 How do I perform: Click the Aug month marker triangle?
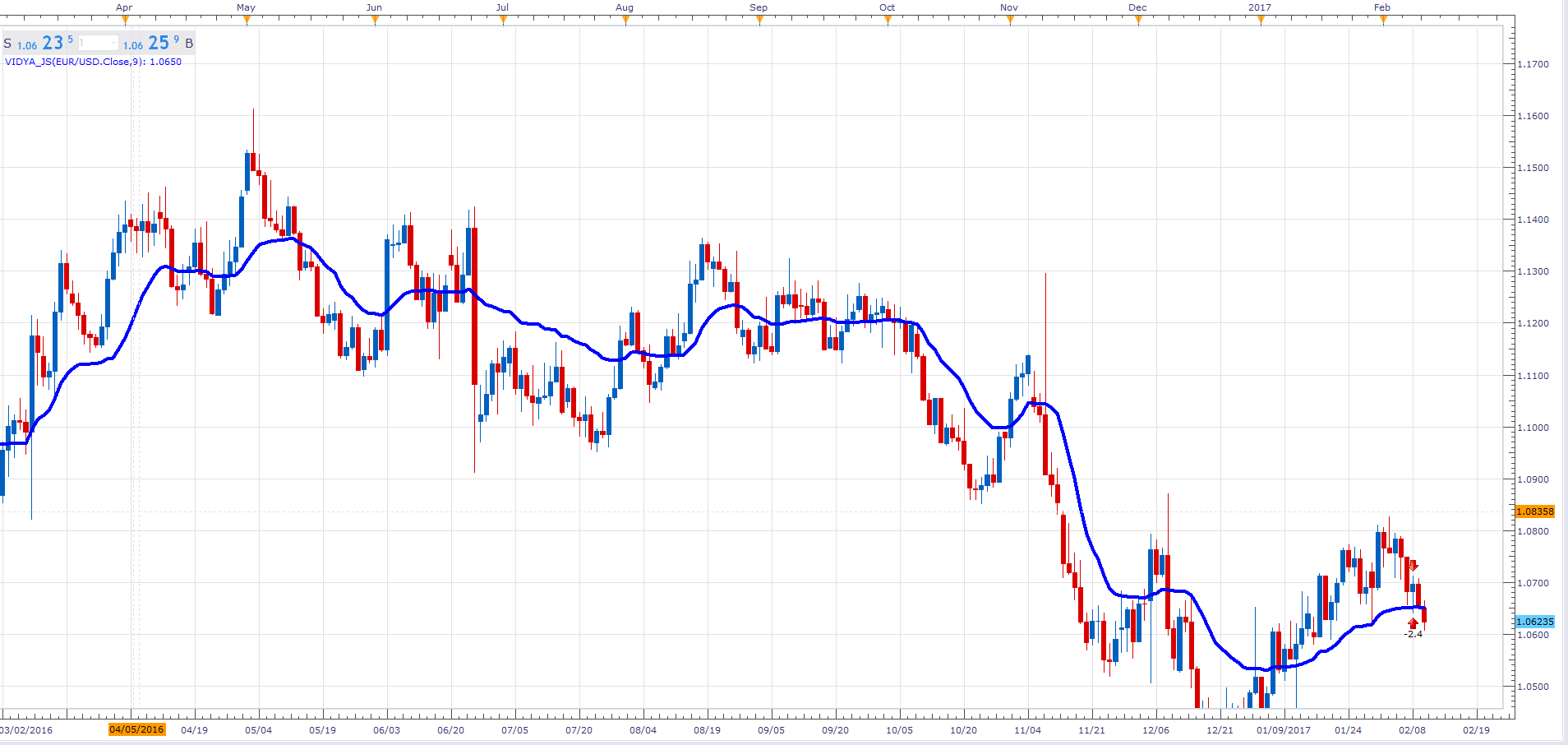coord(625,21)
